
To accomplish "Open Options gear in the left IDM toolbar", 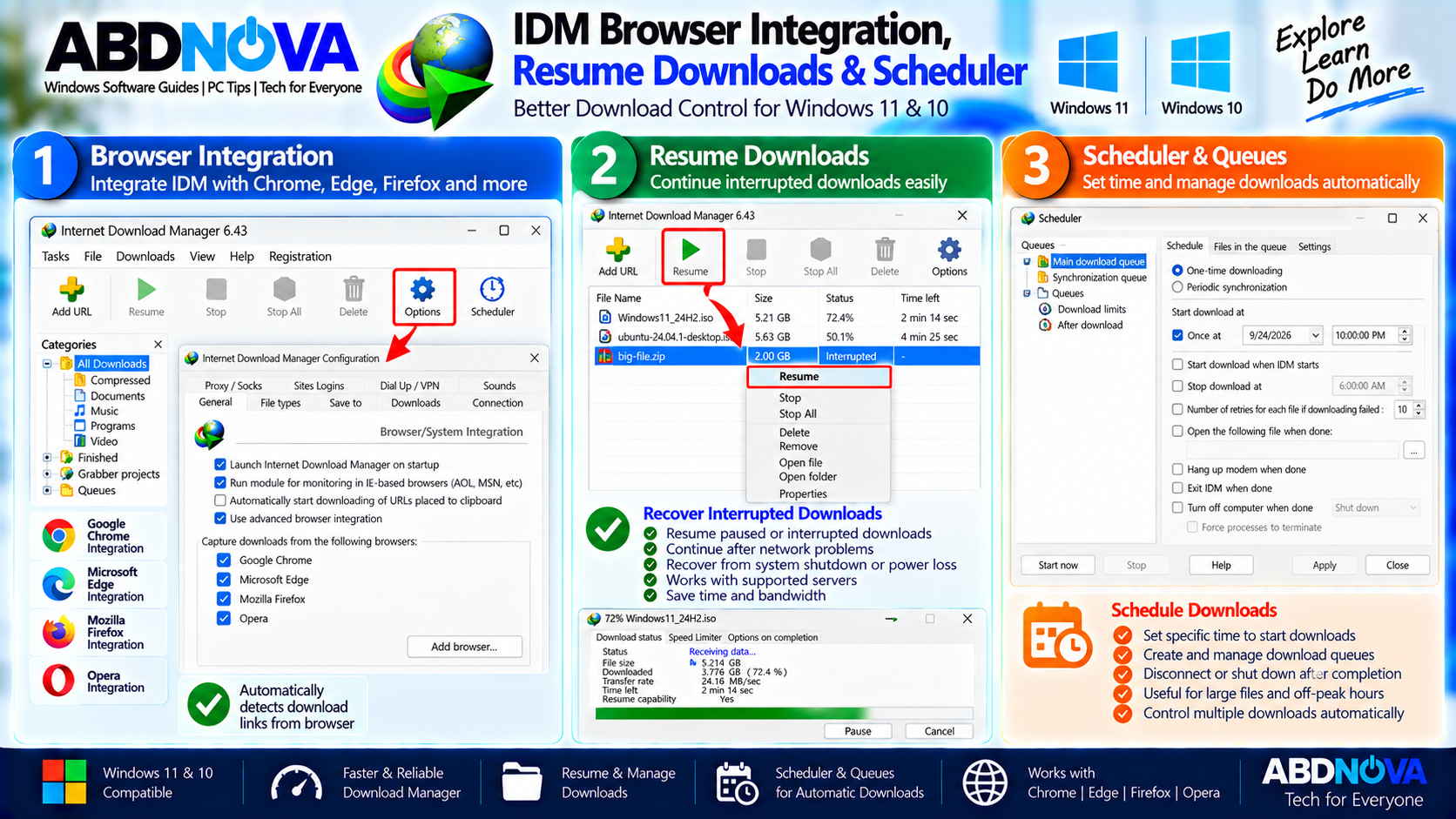I will (x=422, y=289).
